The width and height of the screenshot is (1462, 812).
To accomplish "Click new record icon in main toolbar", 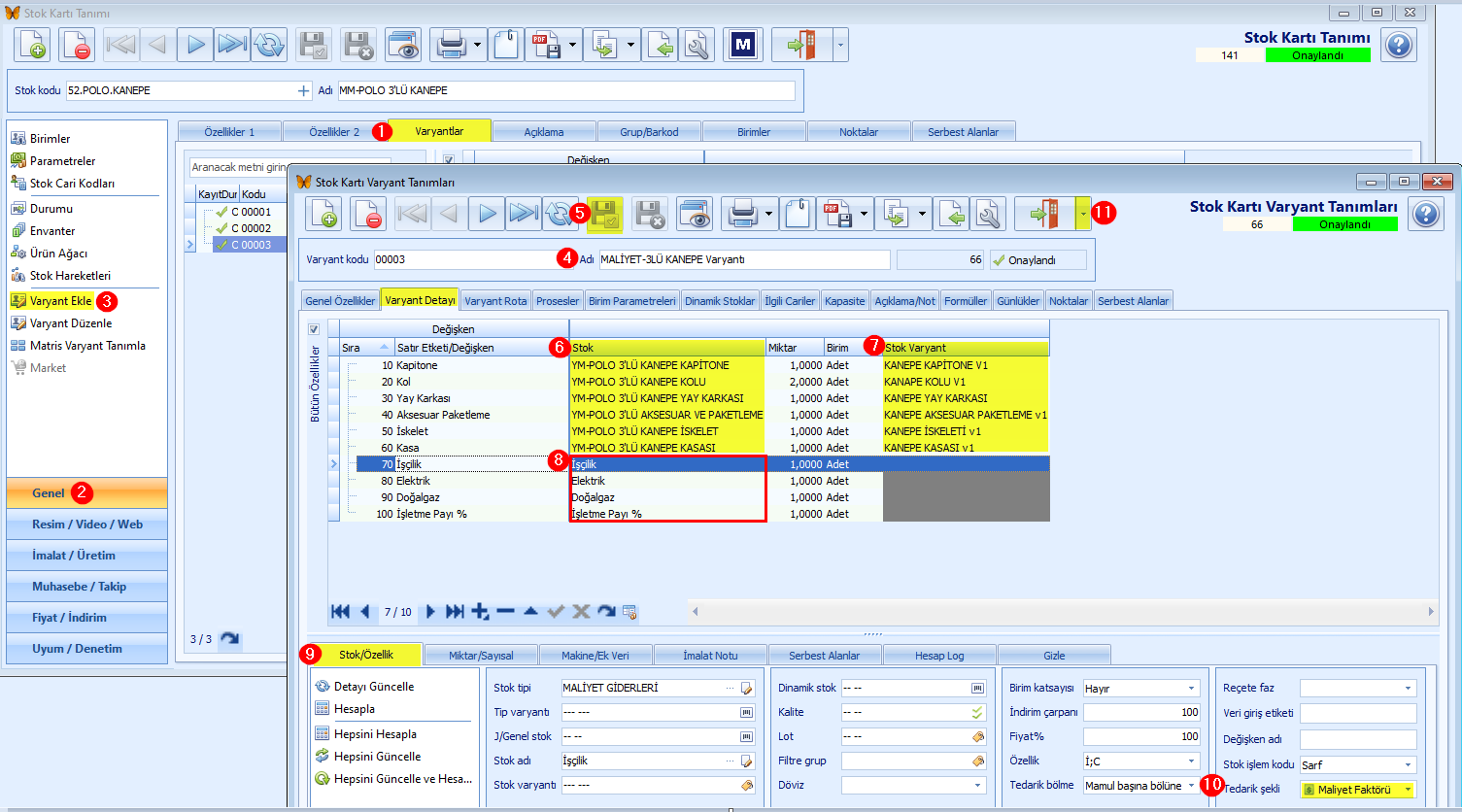I will click(32, 45).
